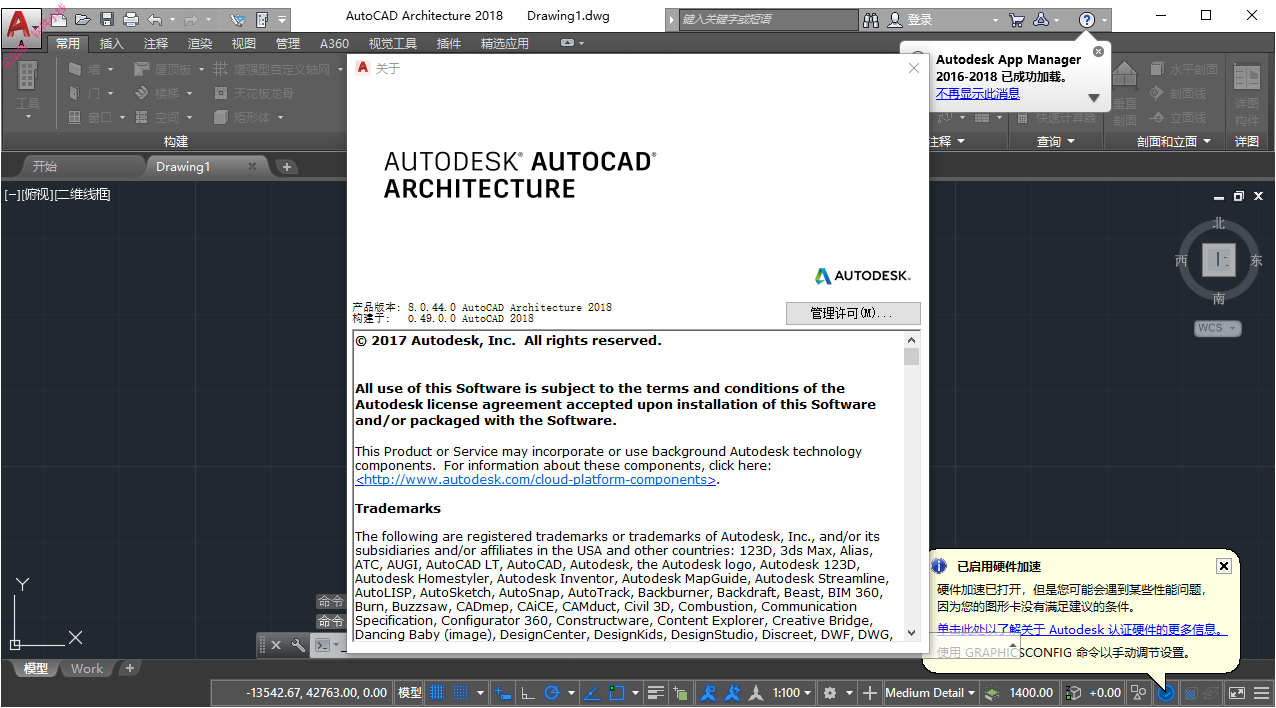This screenshot has width=1276, height=708.
Task: Open the A360 ribbon tab
Action: click(334, 43)
